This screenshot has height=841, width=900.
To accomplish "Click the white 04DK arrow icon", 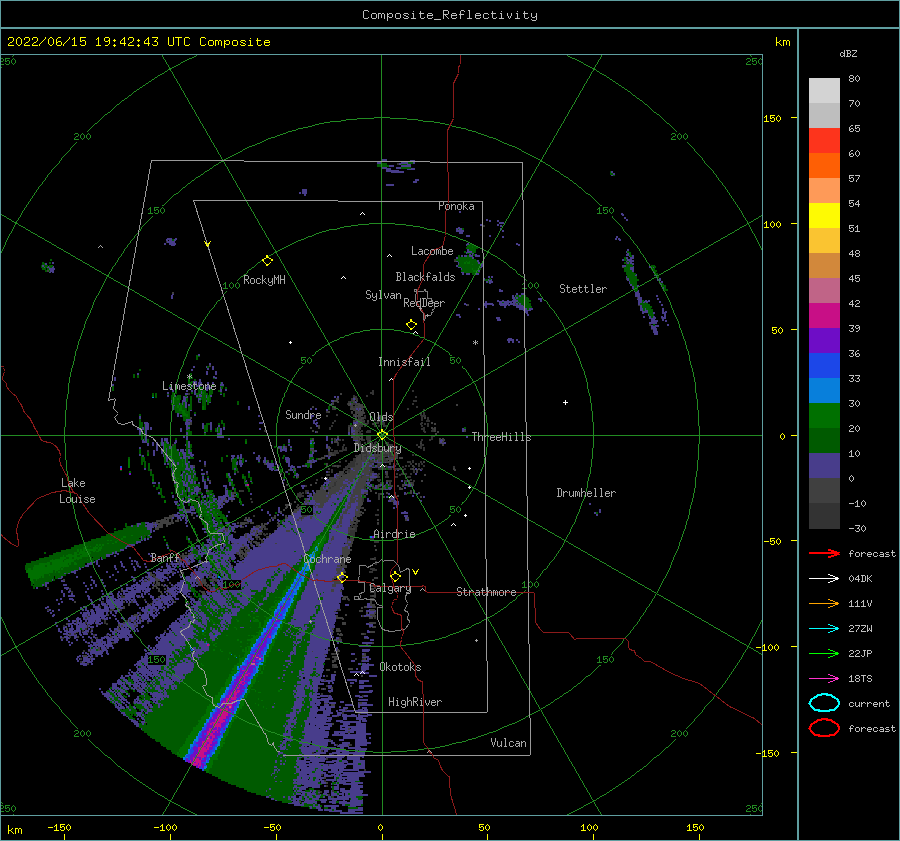I will coord(824,579).
